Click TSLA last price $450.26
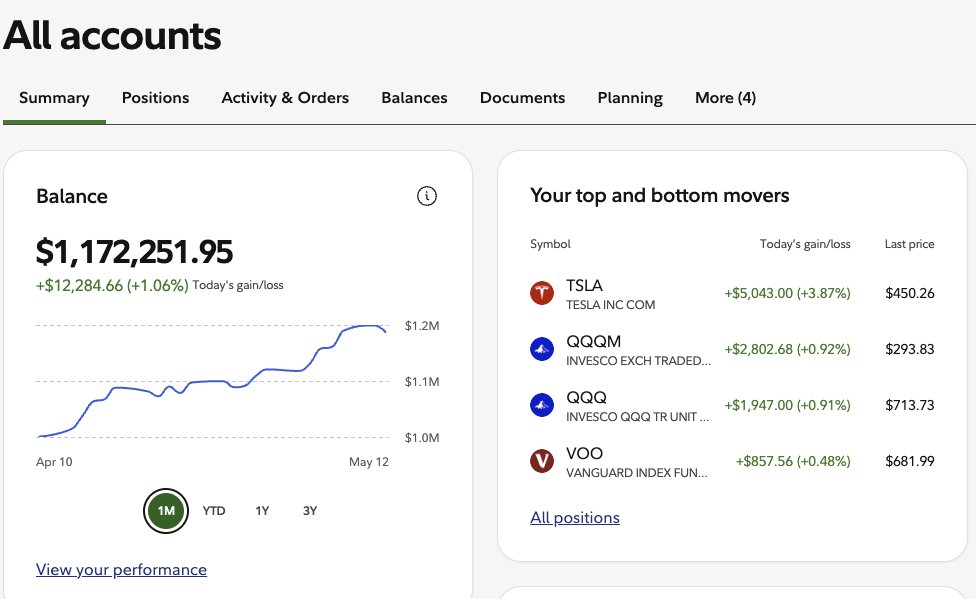Viewport: 976px width, 599px height. pyautogui.click(x=910, y=293)
